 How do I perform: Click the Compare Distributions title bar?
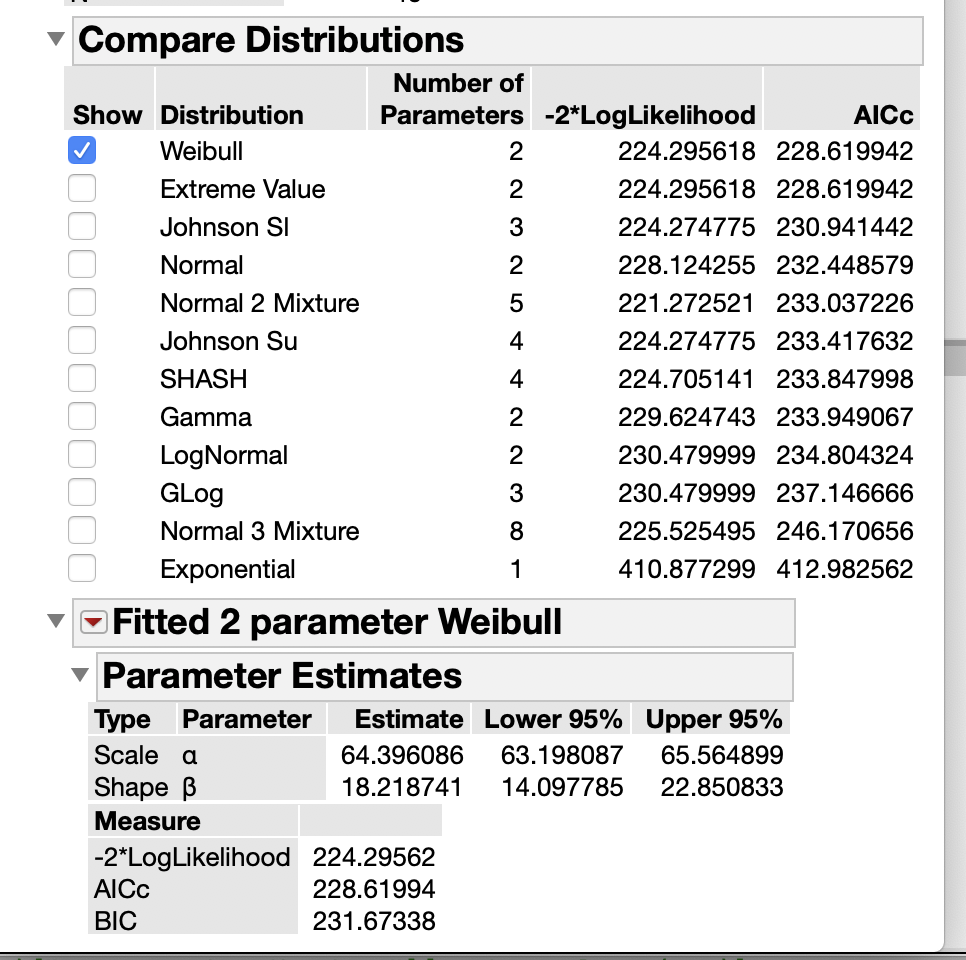pos(270,40)
